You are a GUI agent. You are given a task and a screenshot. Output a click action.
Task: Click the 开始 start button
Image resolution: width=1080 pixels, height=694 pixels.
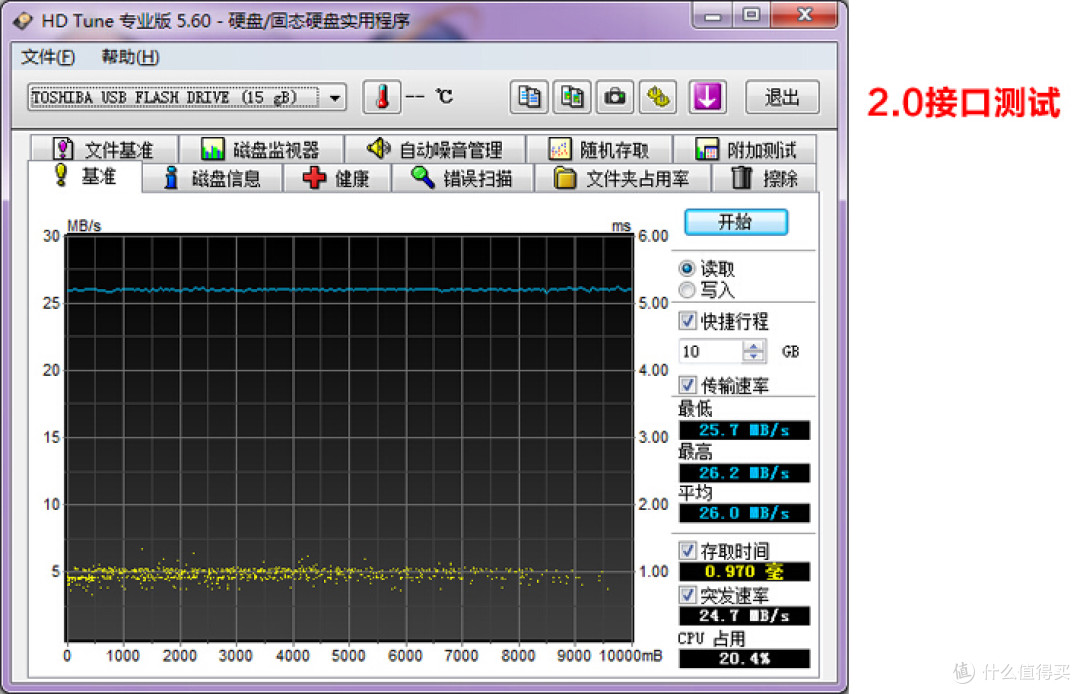point(736,222)
